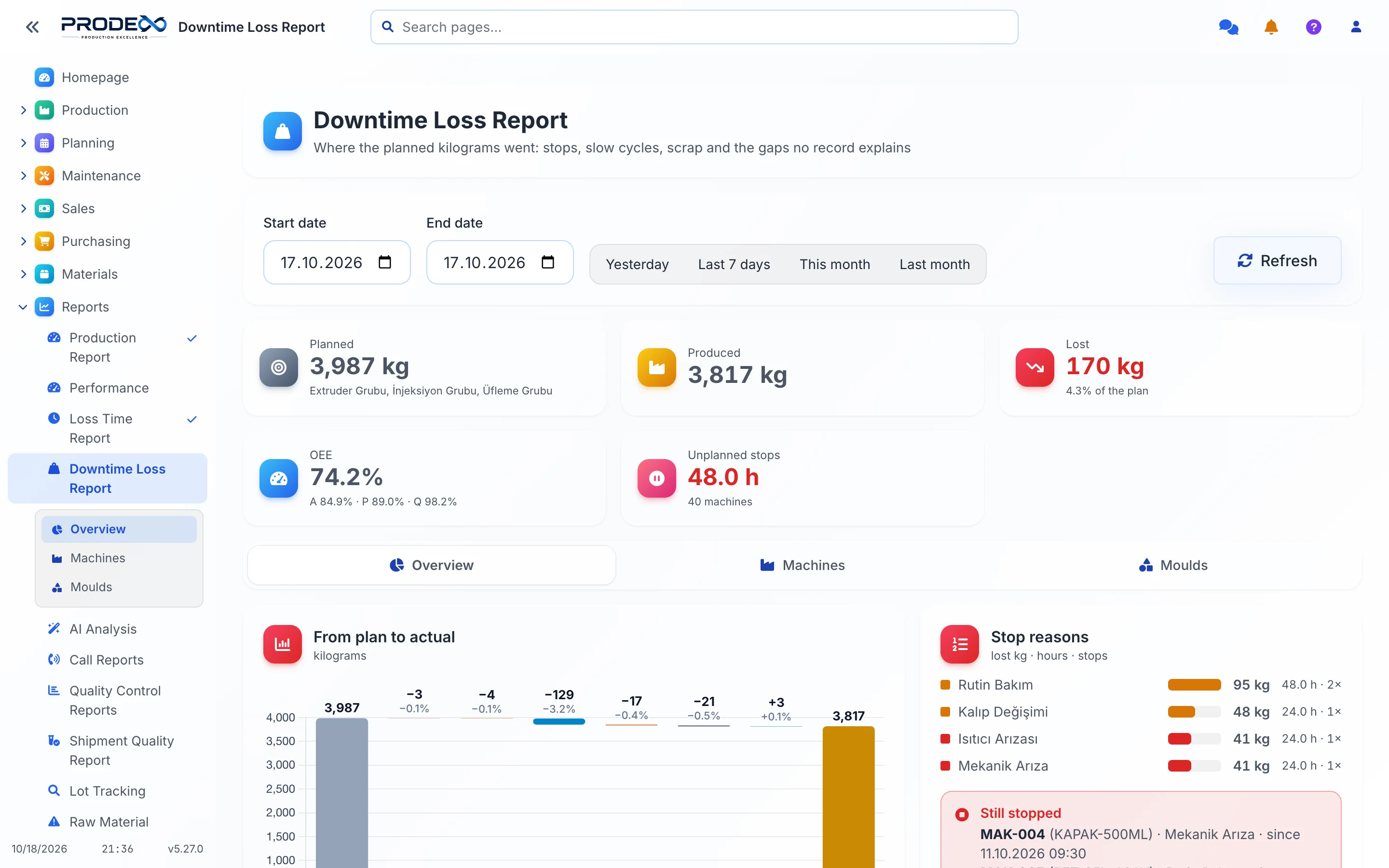
Task: Toggle the Loss Time Report checkmark
Action: pos(191,419)
